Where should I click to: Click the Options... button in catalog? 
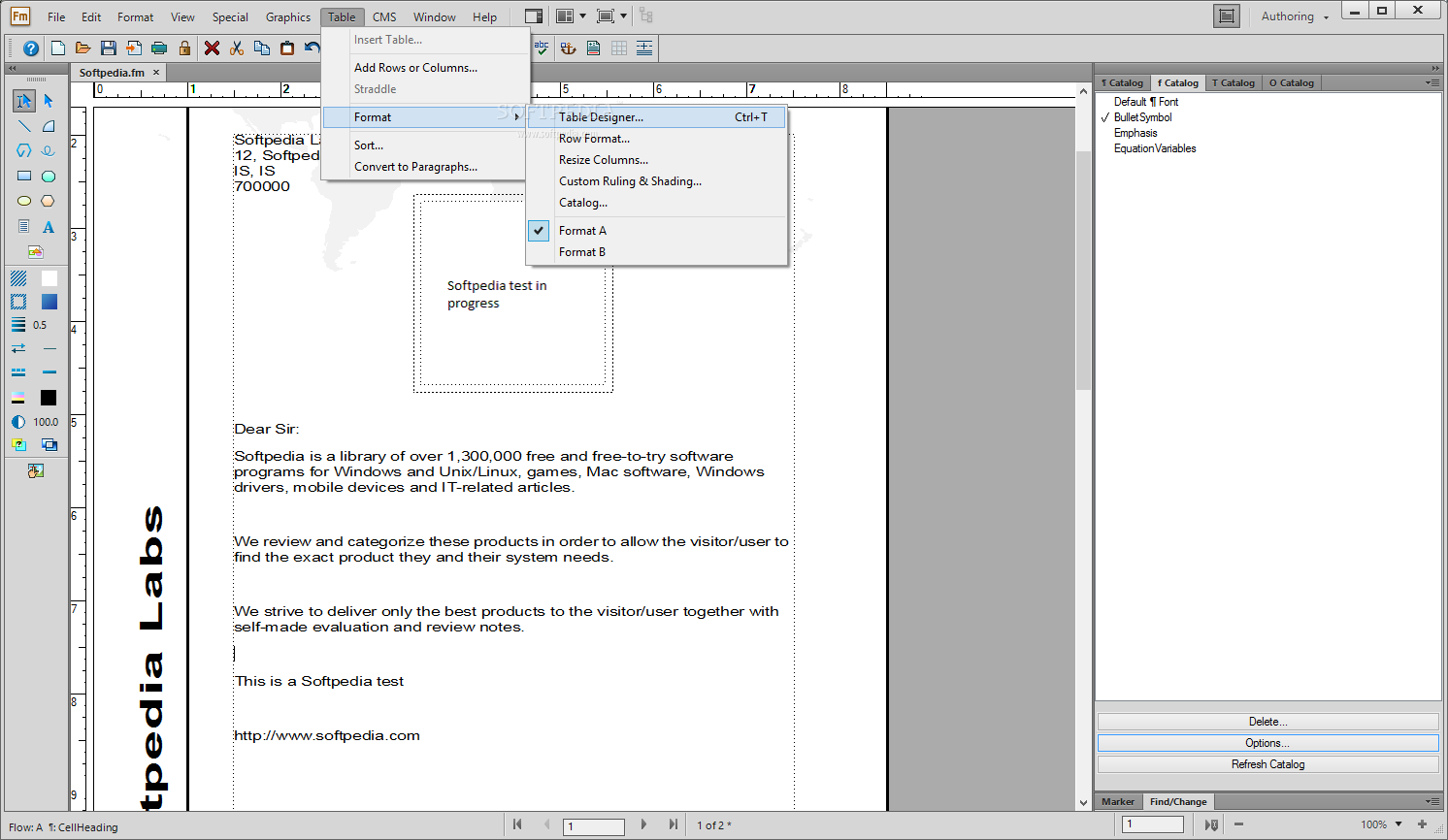(x=1267, y=743)
